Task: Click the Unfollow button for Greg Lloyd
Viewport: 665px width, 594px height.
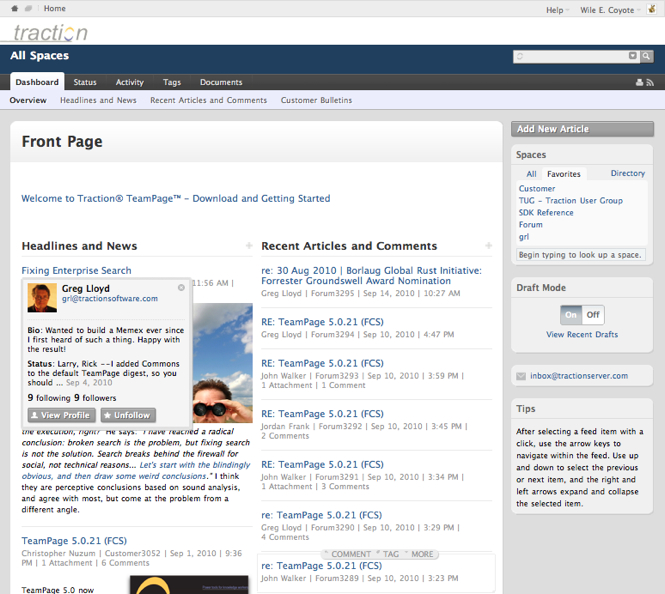Action: (128, 415)
